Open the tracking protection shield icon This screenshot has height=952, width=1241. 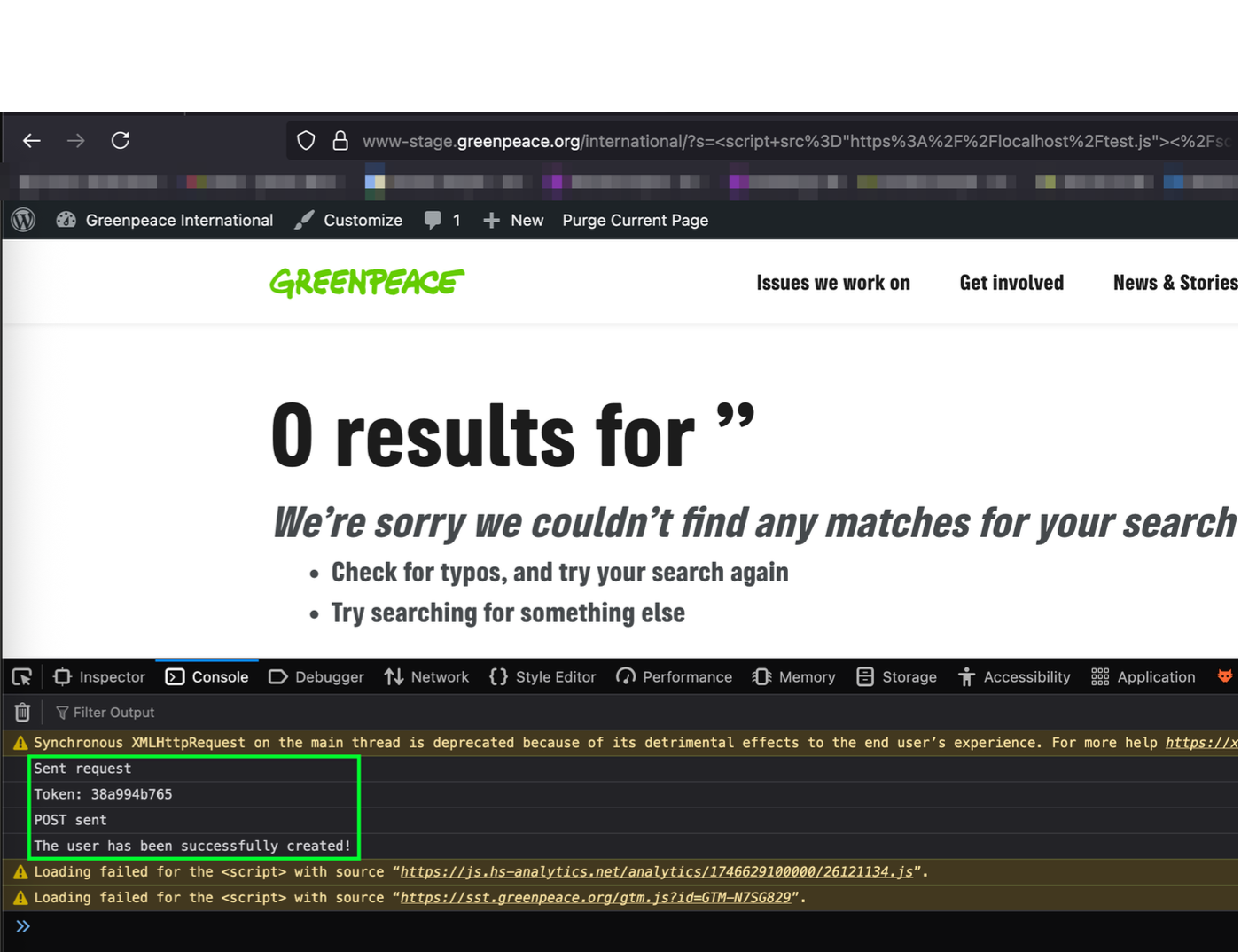coord(306,141)
